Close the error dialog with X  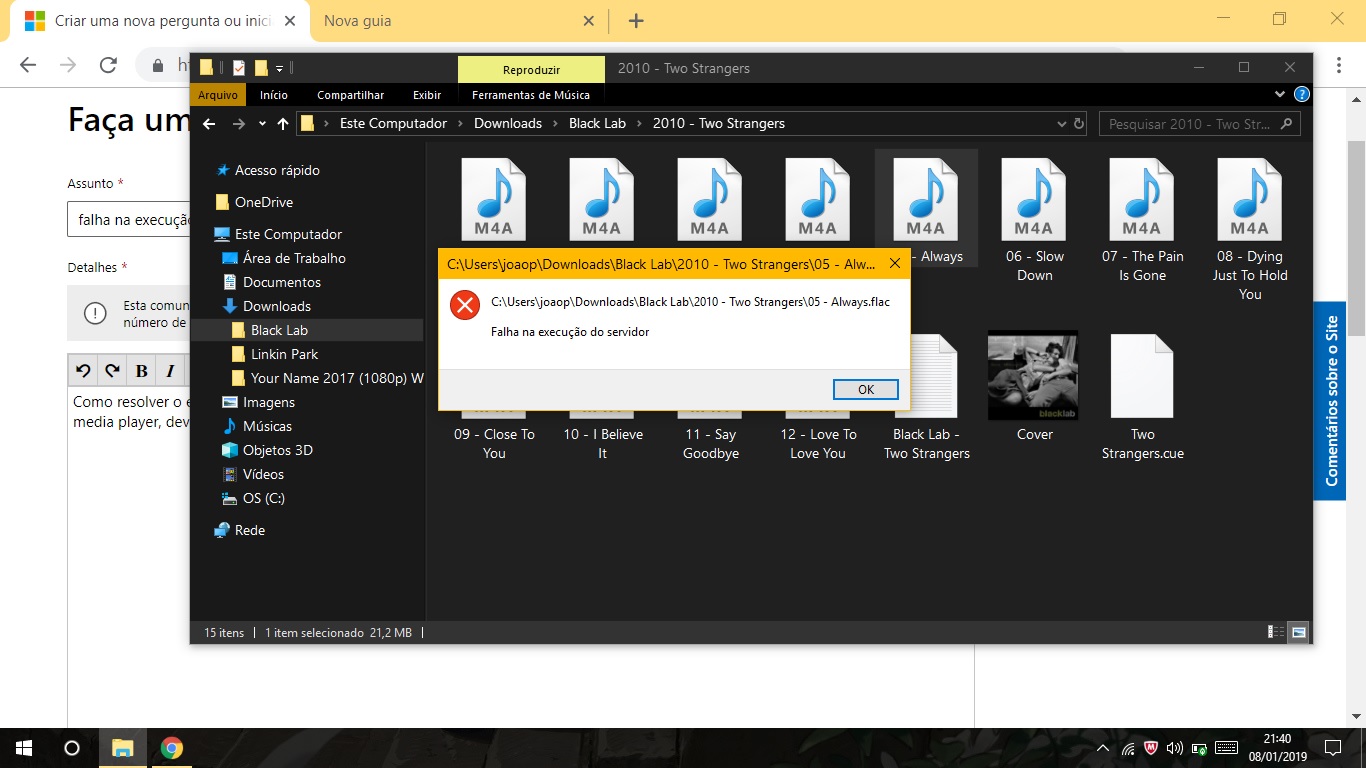click(895, 264)
